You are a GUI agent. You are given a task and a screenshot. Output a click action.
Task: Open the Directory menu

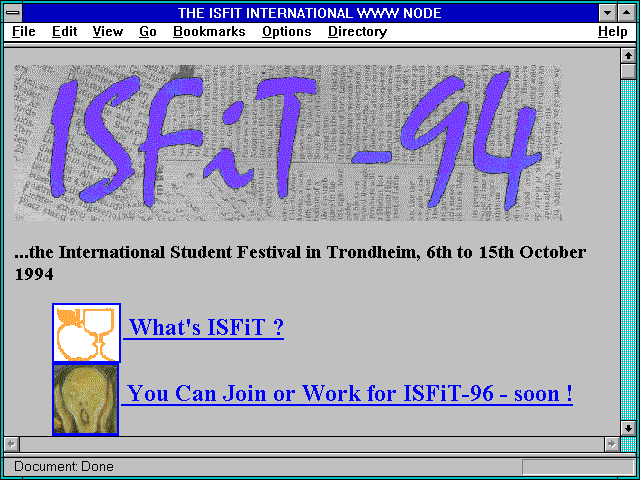(x=358, y=32)
